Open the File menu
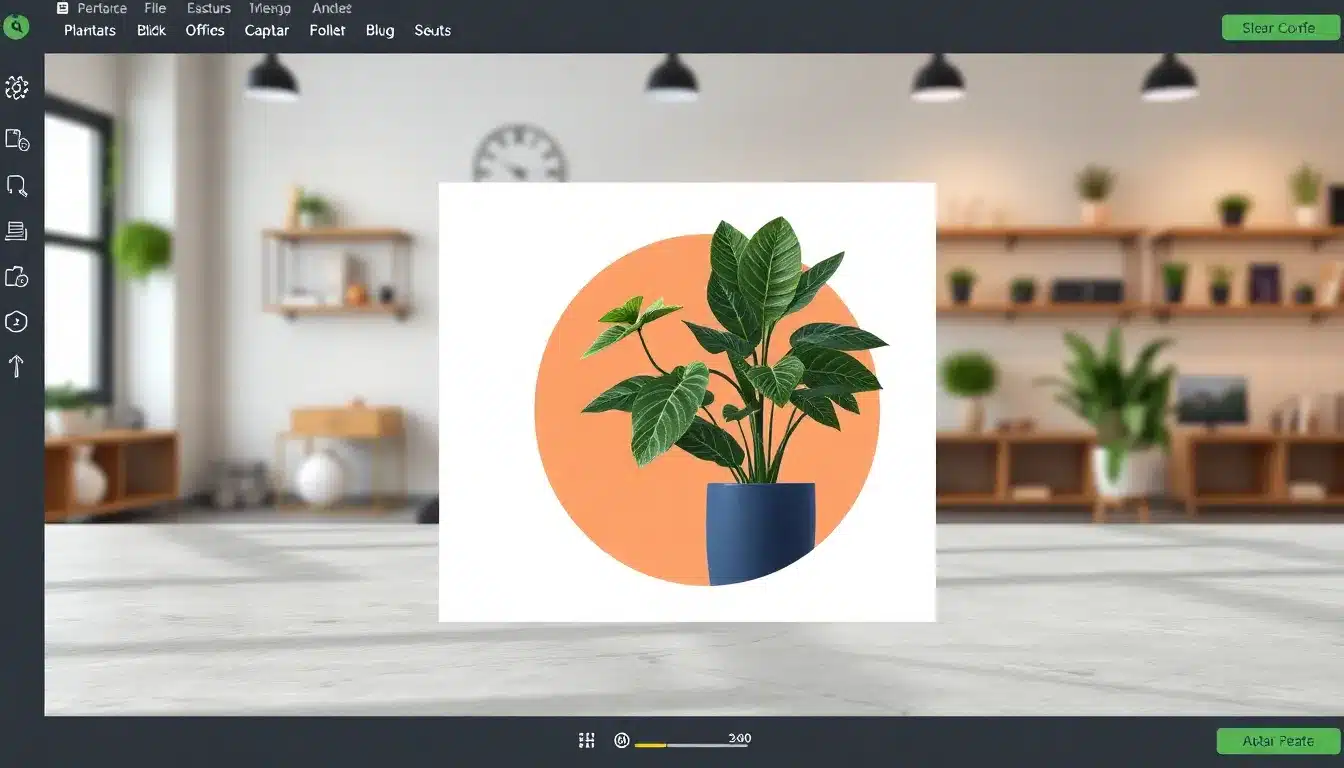 click(x=155, y=8)
